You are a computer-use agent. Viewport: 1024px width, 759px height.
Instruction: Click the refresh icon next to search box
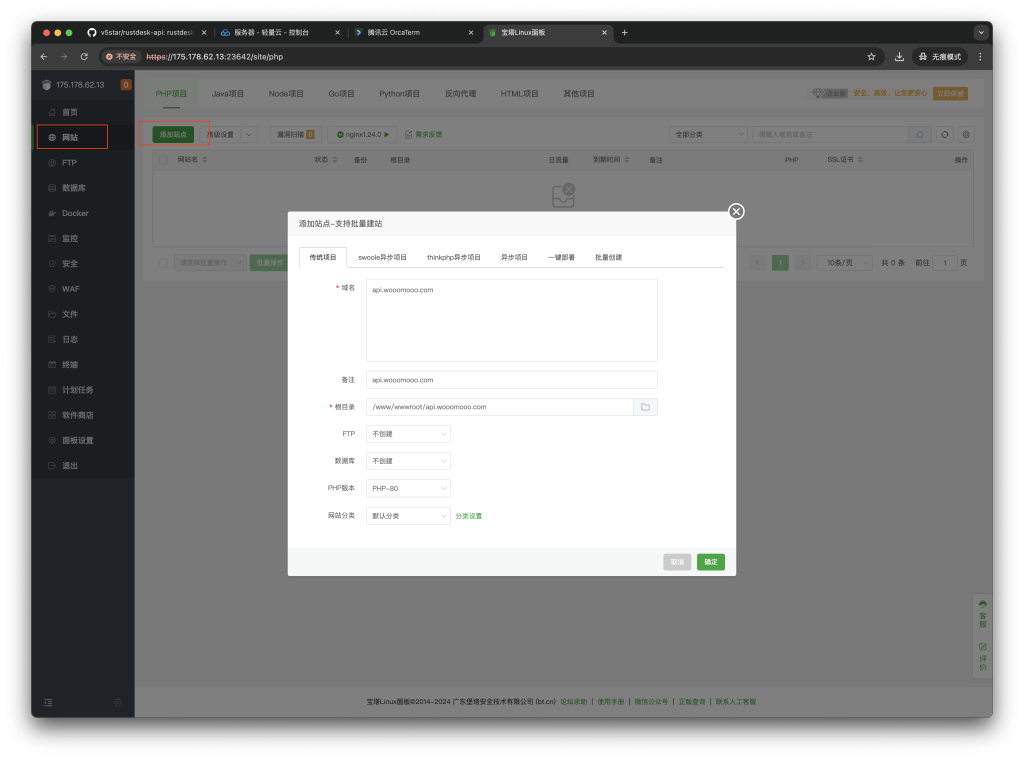945,134
